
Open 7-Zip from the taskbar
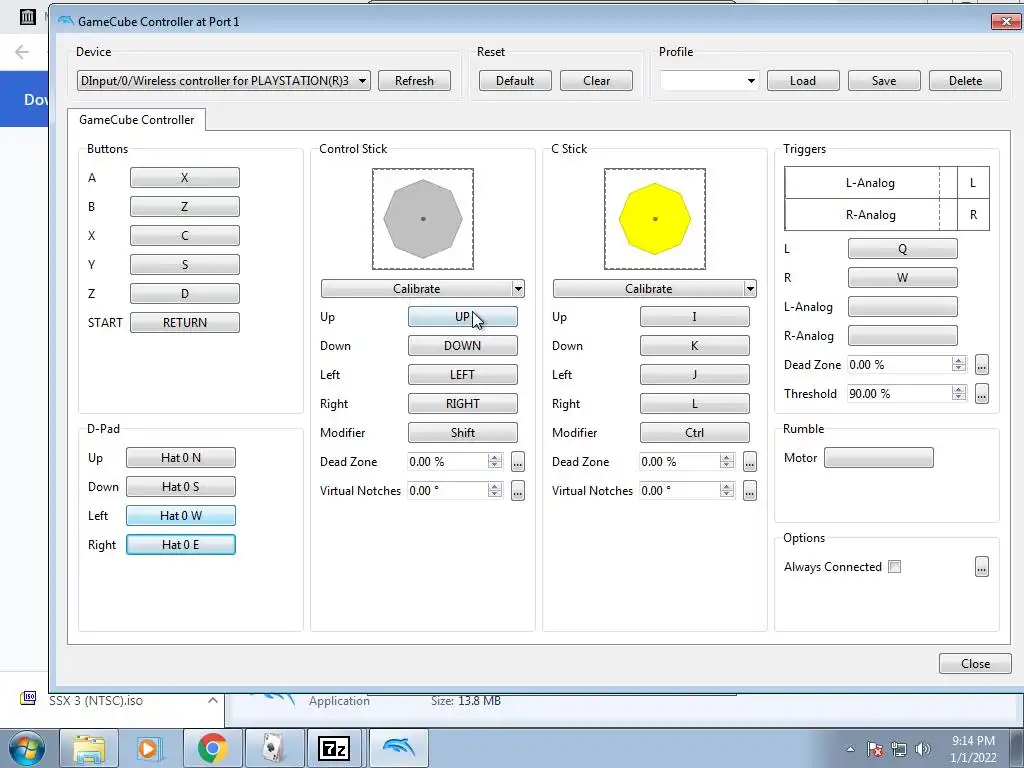[x=334, y=748]
